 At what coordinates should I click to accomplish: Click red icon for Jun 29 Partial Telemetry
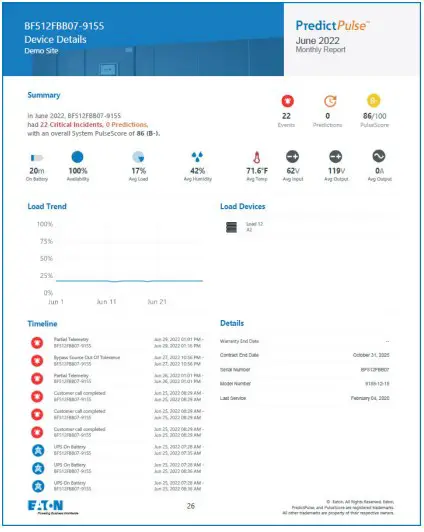[37, 343]
